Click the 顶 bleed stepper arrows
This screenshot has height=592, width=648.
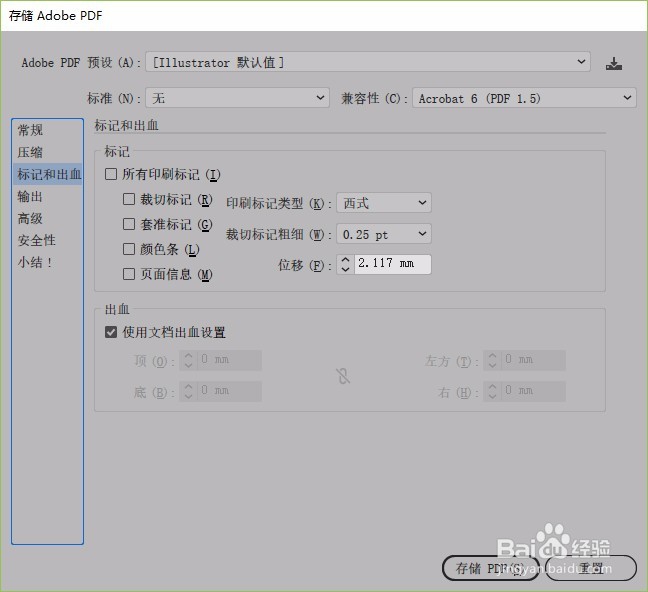coord(188,360)
